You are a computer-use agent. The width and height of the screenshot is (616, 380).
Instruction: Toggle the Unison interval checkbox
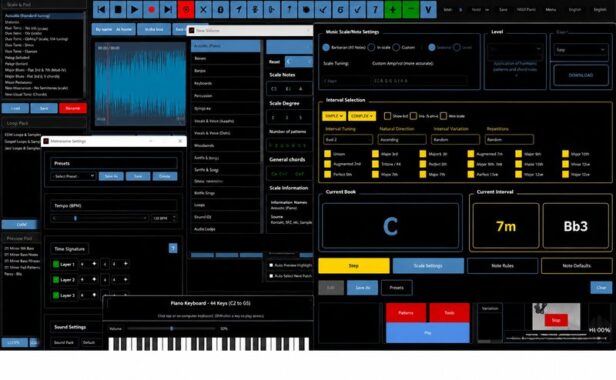327,154
